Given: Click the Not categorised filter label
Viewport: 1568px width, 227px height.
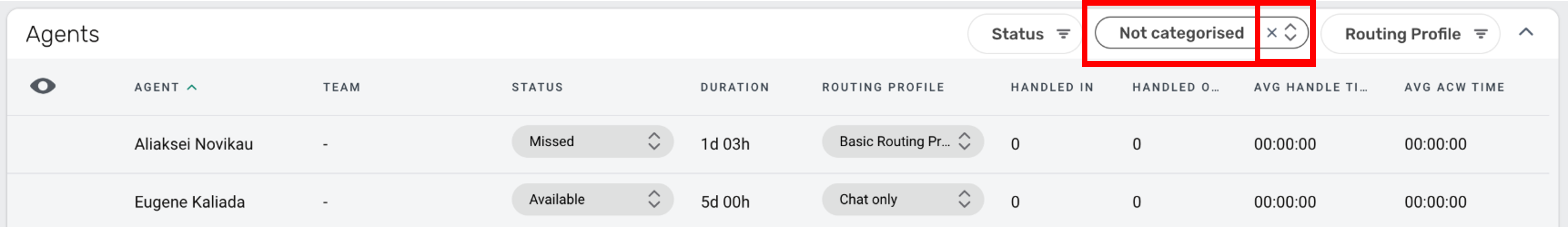Looking at the screenshot, I should click(1181, 33).
